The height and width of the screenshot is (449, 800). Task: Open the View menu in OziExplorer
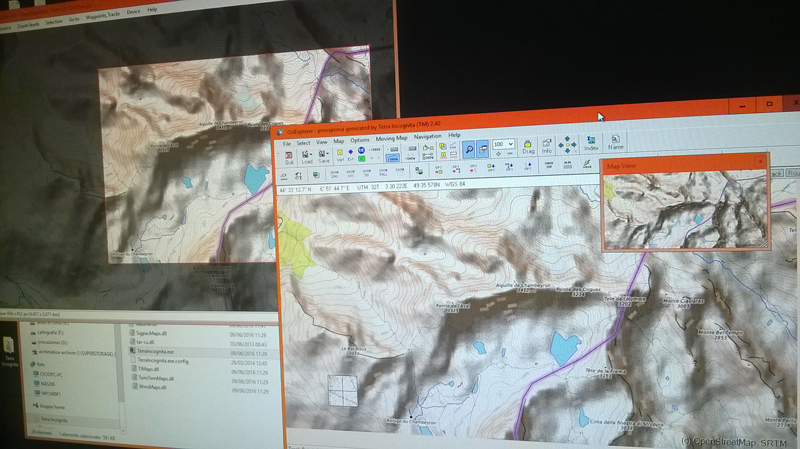(321, 142)
